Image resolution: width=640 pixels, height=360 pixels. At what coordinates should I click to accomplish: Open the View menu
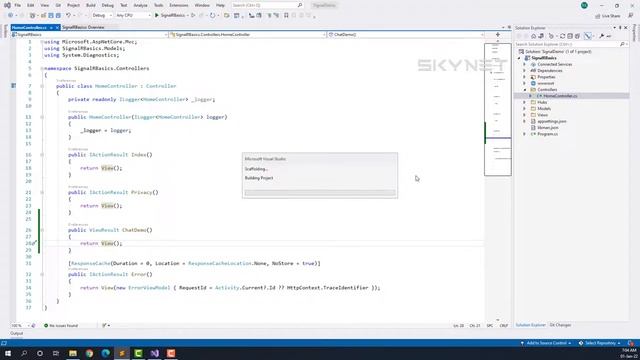[x=44, y=5]
